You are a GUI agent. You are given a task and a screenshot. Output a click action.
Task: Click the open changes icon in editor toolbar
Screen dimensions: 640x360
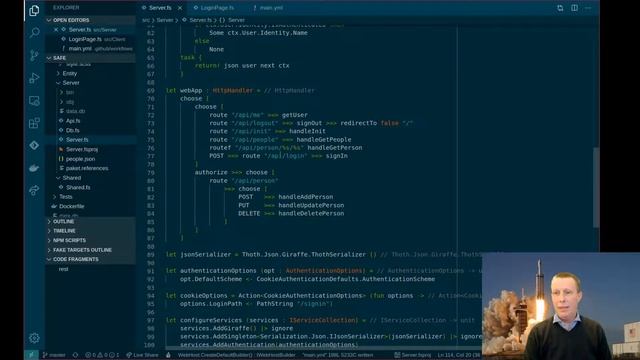pos(560,8)
